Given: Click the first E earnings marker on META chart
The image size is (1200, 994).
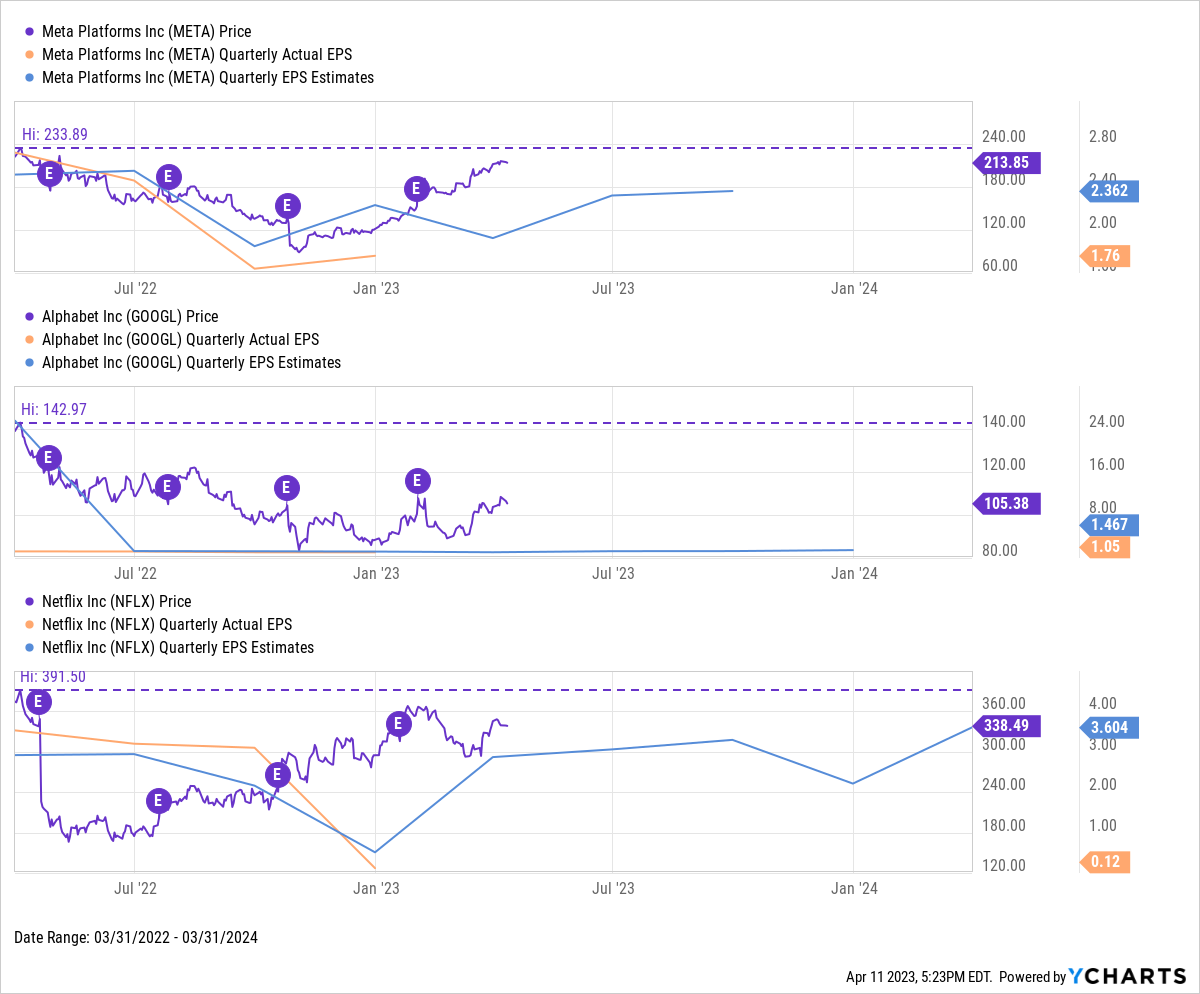Looking at the screenshot, I should (49, 173).
